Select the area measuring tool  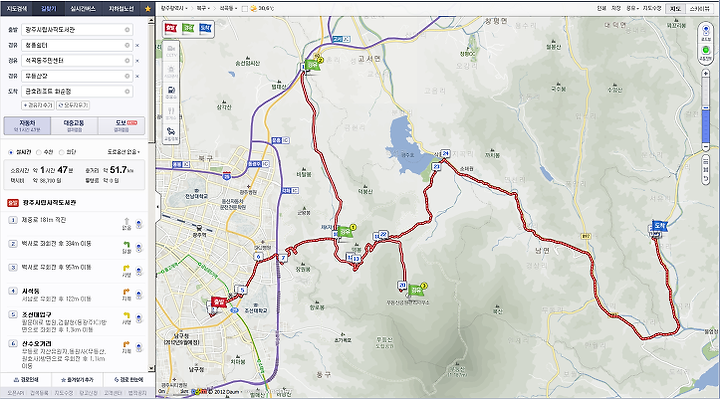[x=706, y=170]
